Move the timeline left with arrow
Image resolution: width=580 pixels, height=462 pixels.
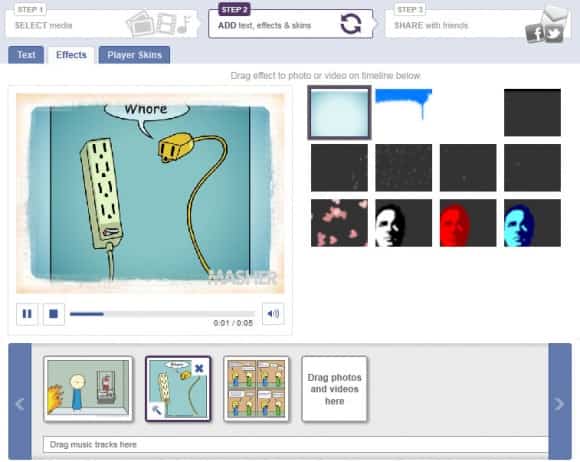[20, 402]
